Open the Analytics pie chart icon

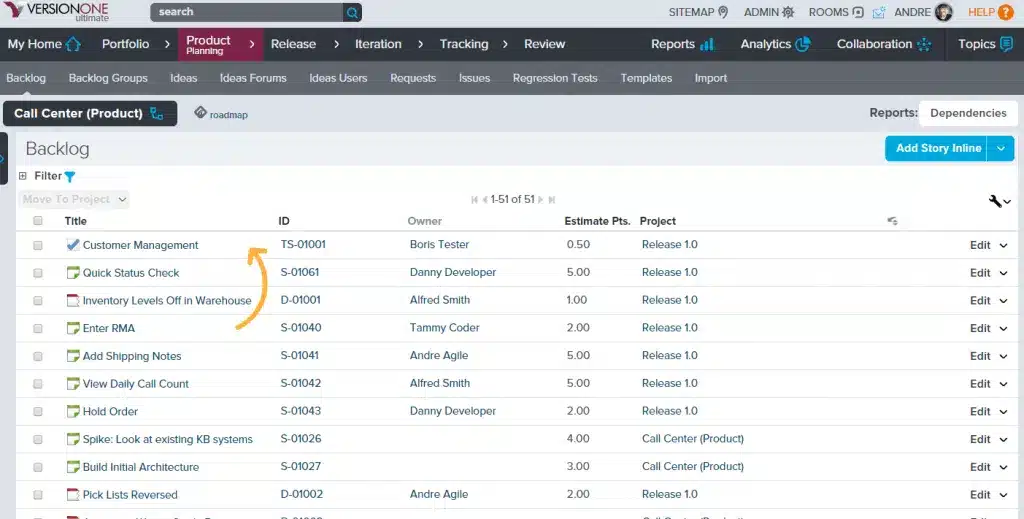coord(802,44)
